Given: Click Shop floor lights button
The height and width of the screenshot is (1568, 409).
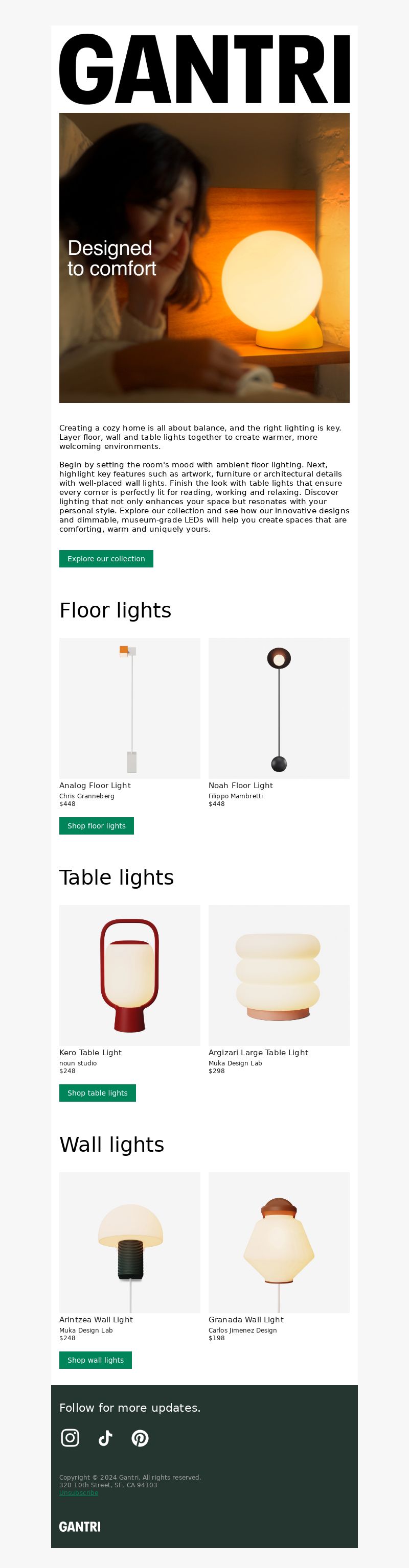Looking at the screenshot, I should coord(96,826).
